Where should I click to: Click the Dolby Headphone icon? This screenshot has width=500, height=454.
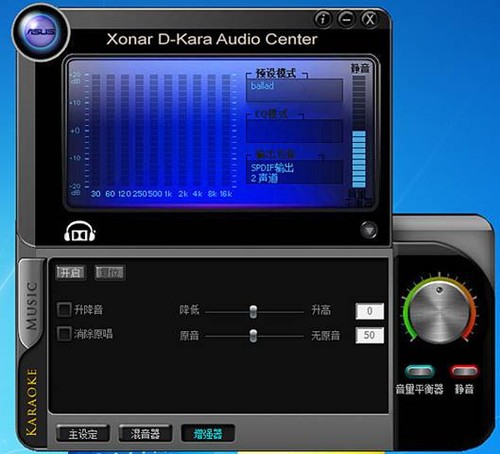click(80, 231)
